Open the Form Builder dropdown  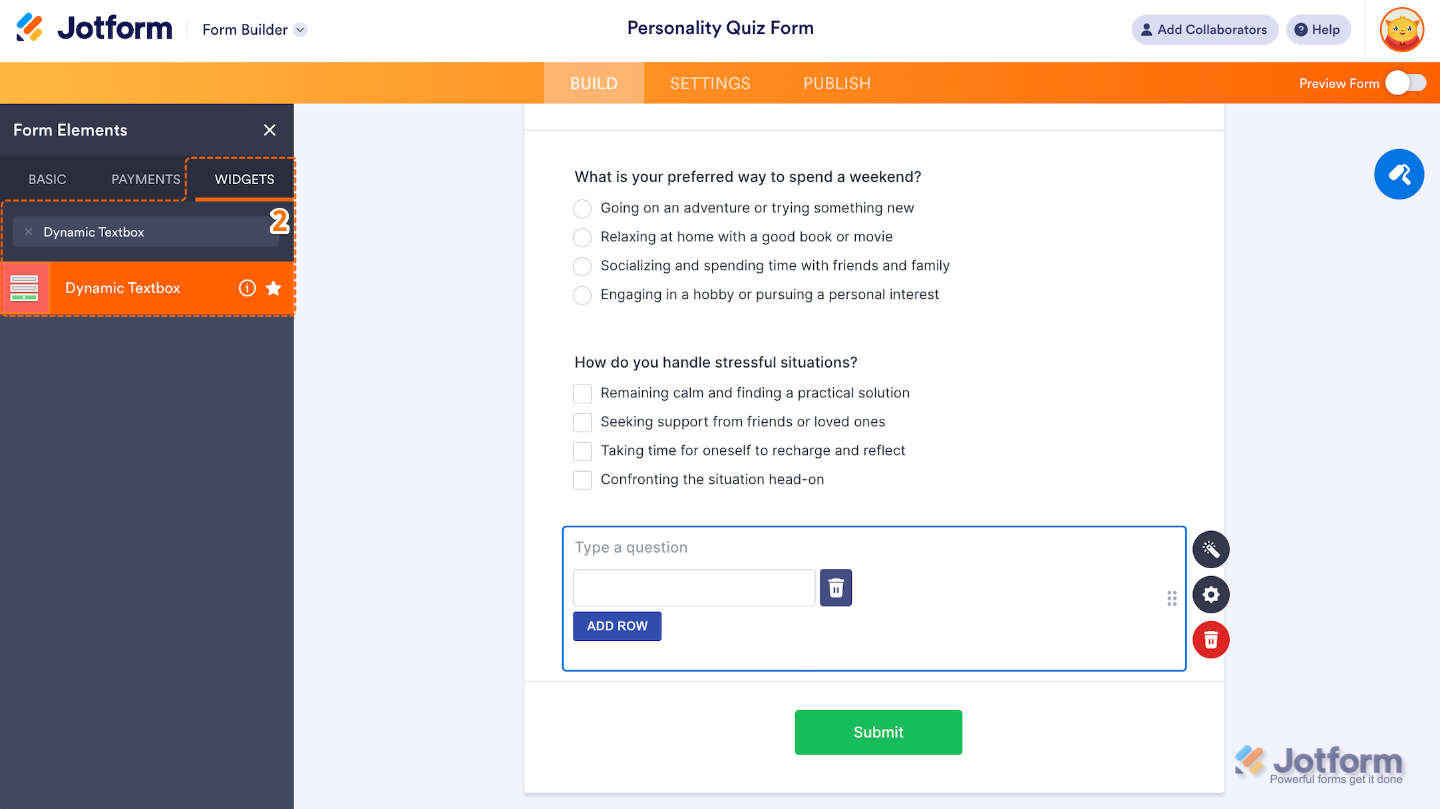[x=253, y=29]
